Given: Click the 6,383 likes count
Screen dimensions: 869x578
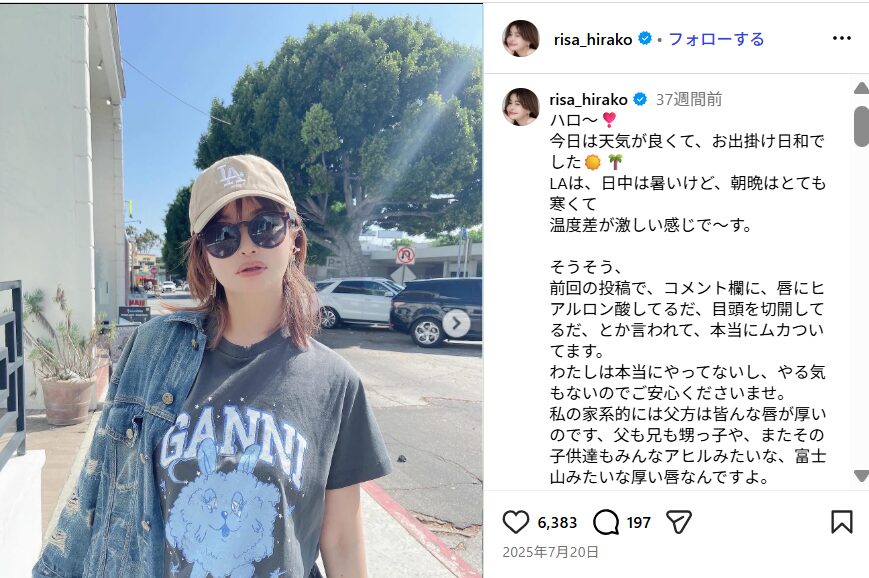Looking at the screenshot, I should 557,523.
